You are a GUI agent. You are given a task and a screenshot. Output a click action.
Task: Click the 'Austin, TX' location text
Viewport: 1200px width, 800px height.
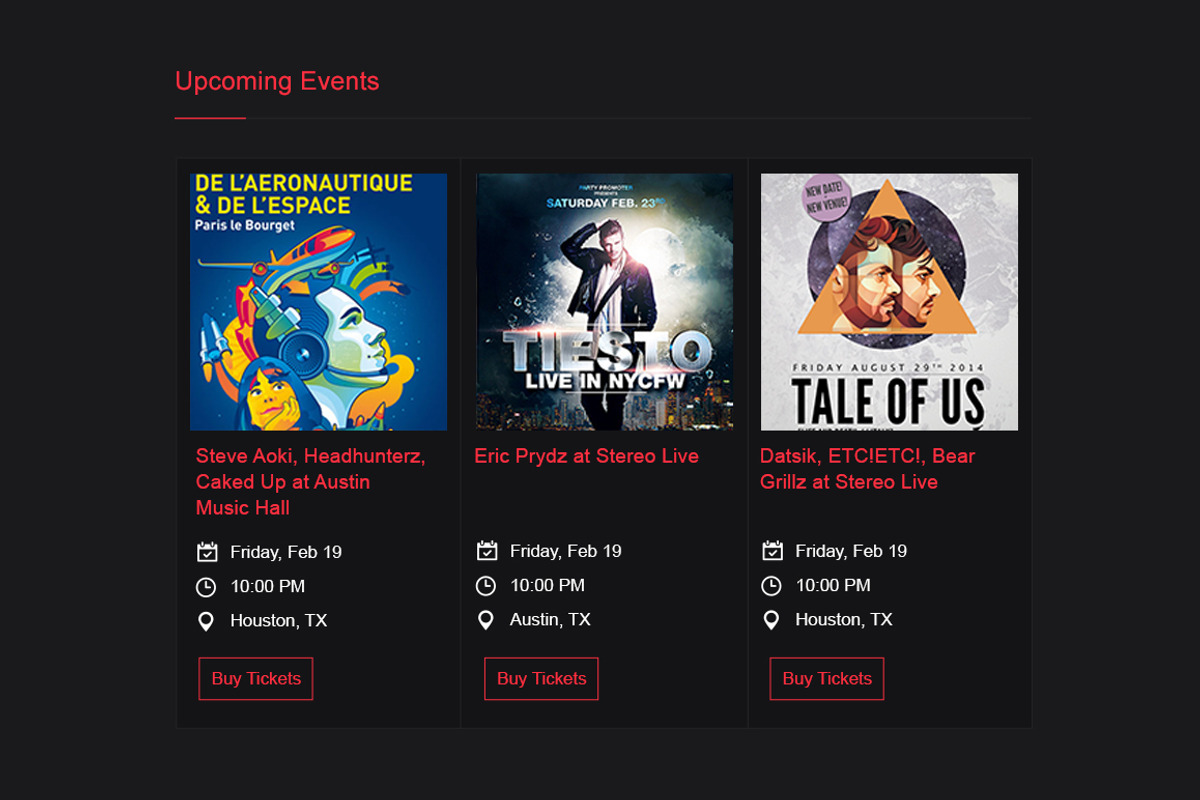(x=550, y=620)
